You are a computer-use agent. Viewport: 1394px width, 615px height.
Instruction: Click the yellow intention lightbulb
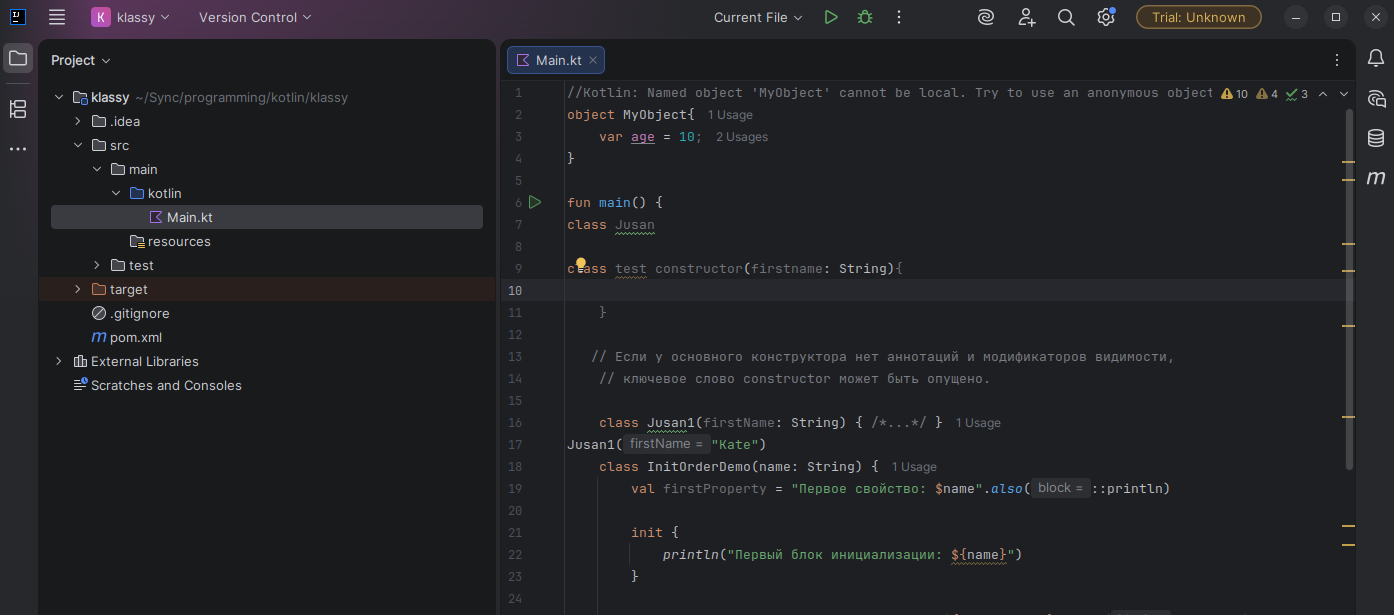tap(580, 265)
